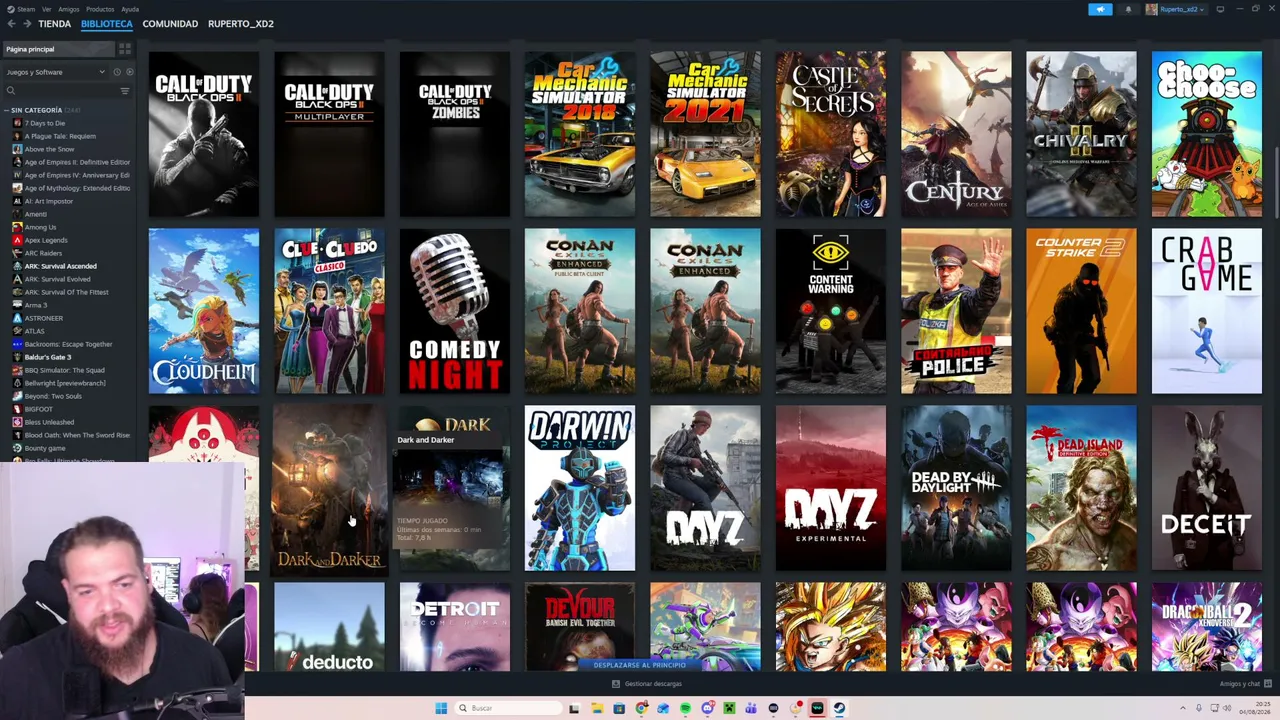Open the Manage Downloads icon

pos(615,684)
